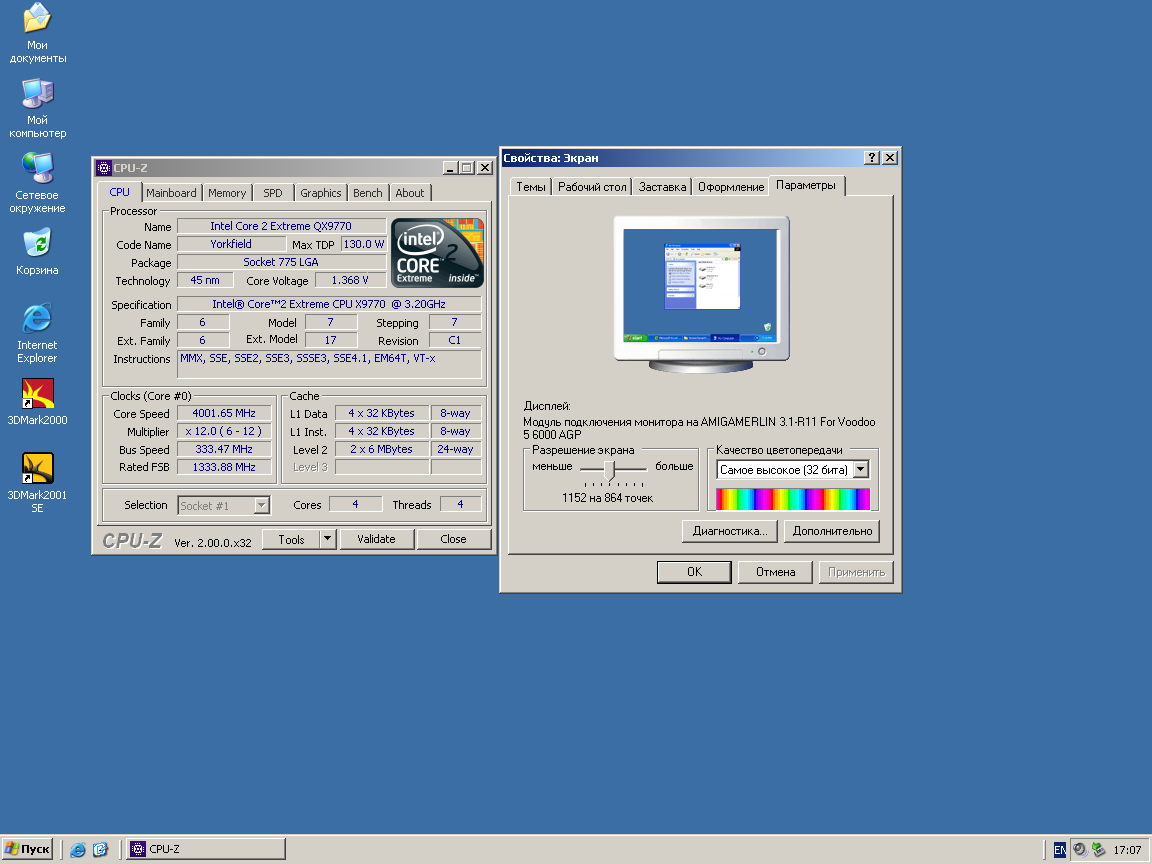Click the tray icon next to clock

pos(1098,849)
